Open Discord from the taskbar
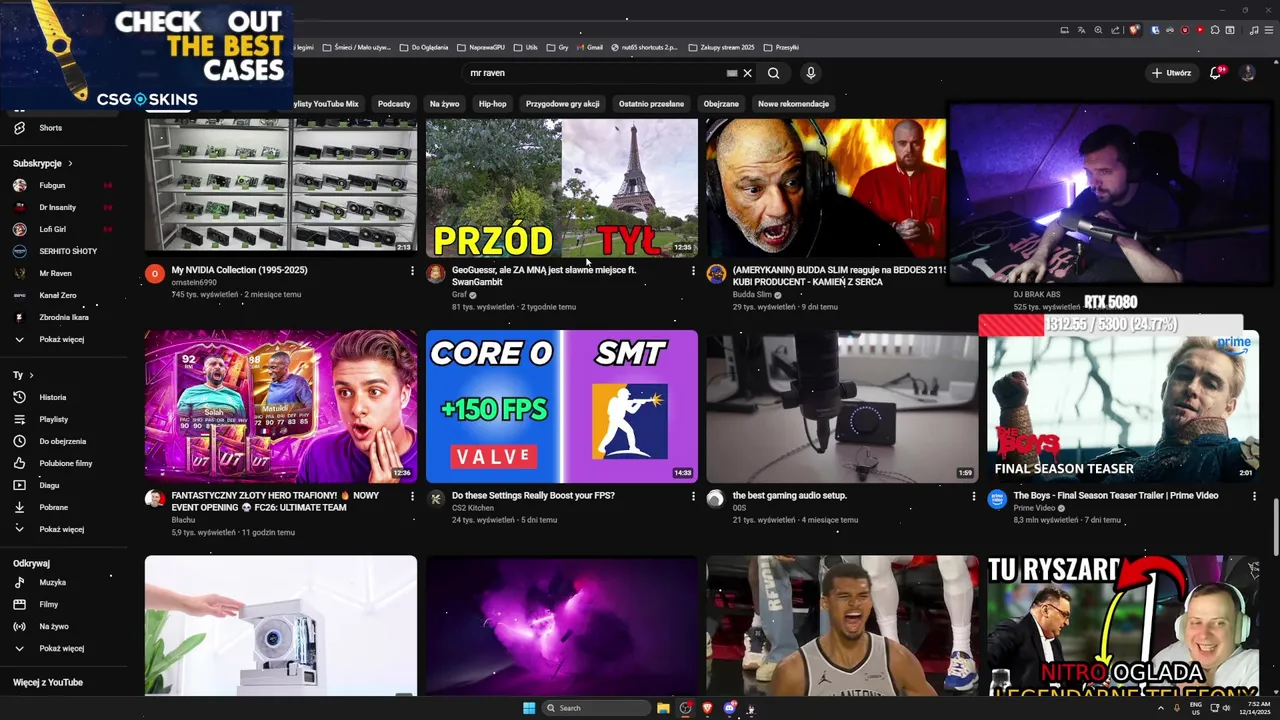 pyautogui.click(x=730, y=708)
